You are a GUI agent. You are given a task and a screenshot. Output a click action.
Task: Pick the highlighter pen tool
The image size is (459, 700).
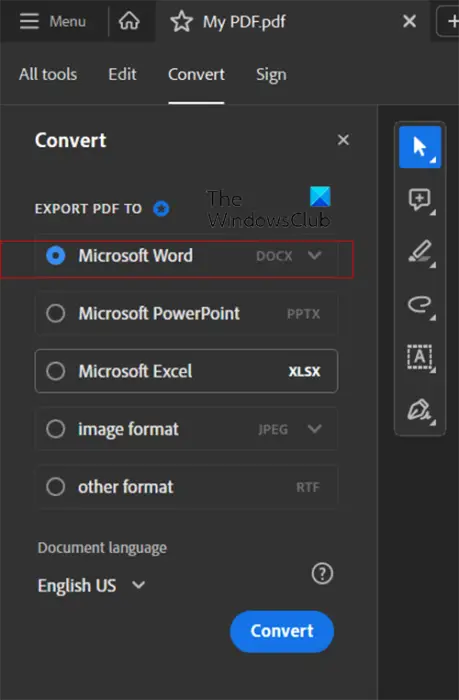click(x=420, y=252)
